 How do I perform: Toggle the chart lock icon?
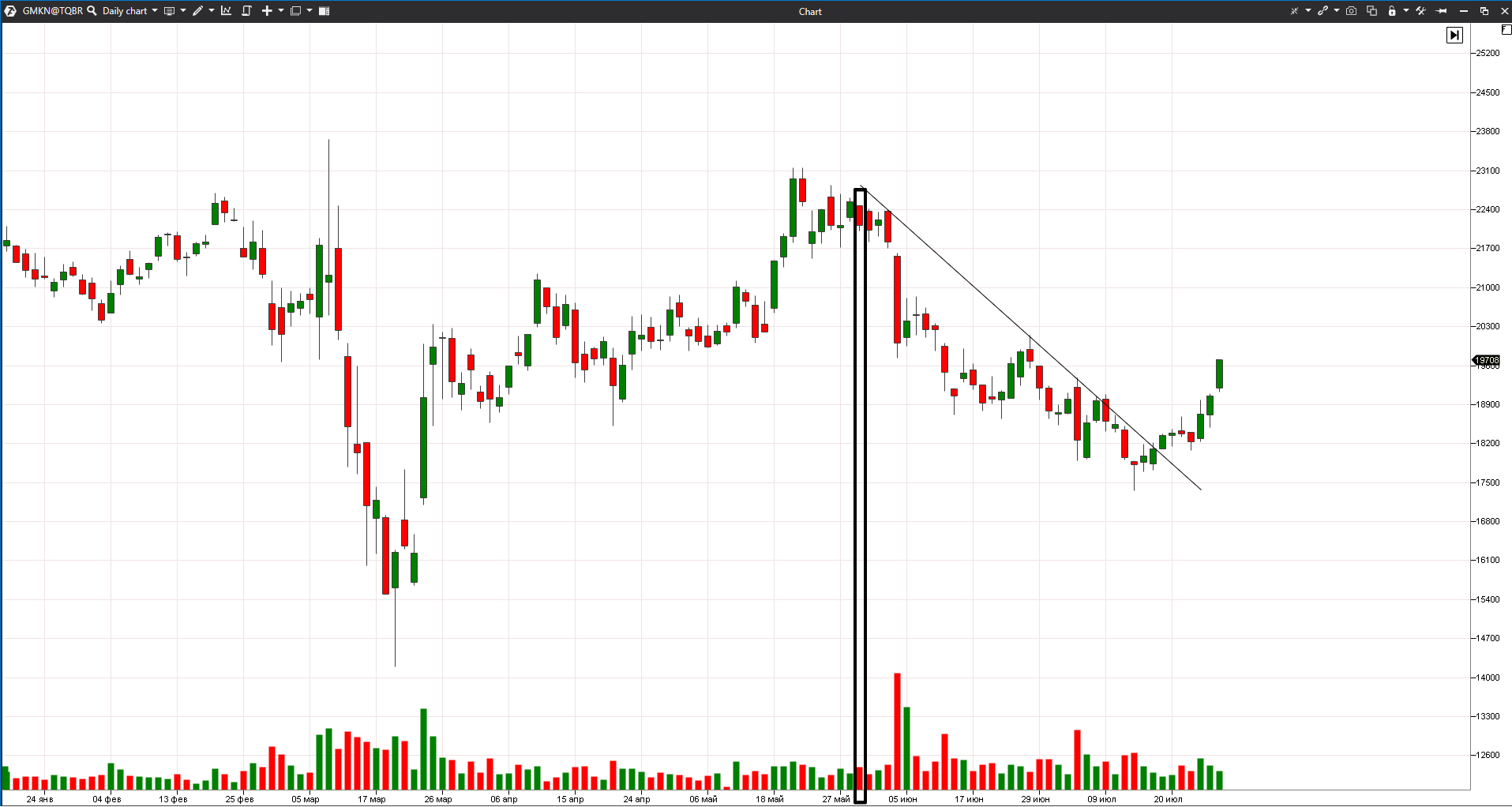[x=1392, y=11]
